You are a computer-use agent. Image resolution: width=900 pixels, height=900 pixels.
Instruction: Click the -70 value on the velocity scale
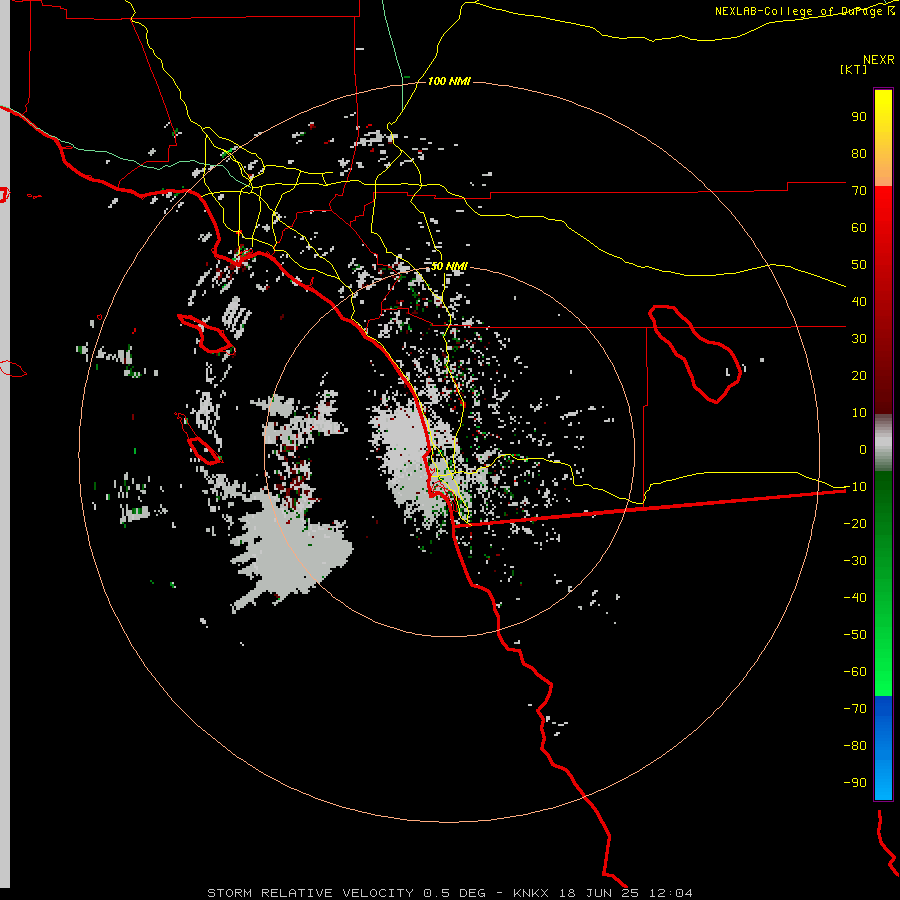(855, 709)
